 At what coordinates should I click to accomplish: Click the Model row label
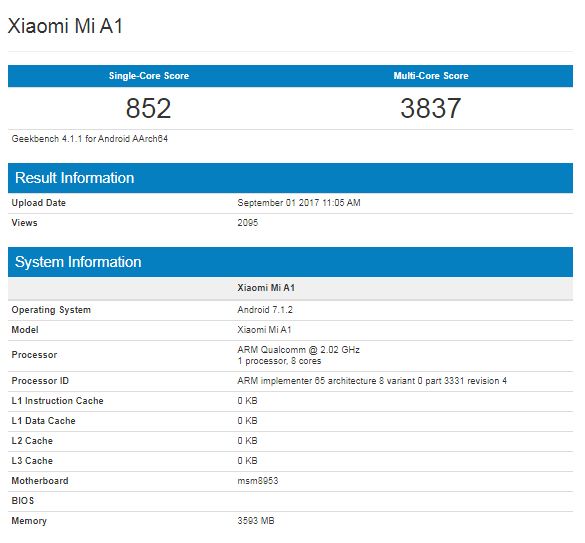pos(25,330)
